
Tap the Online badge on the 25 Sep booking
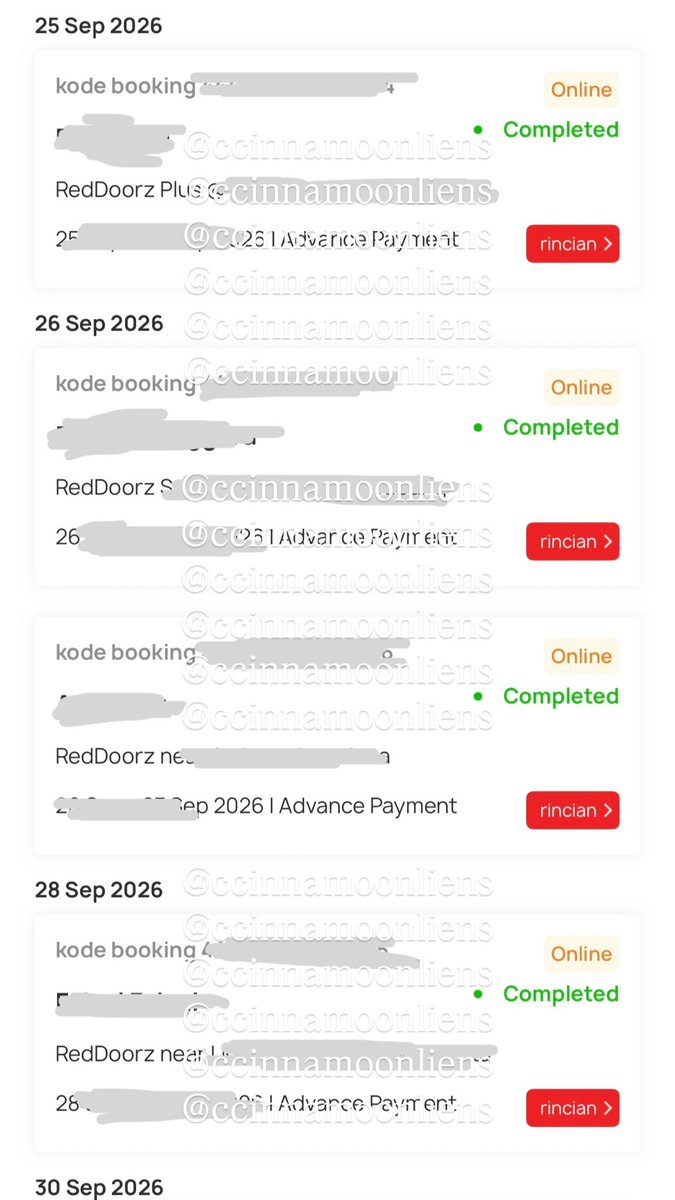(581, 90)
